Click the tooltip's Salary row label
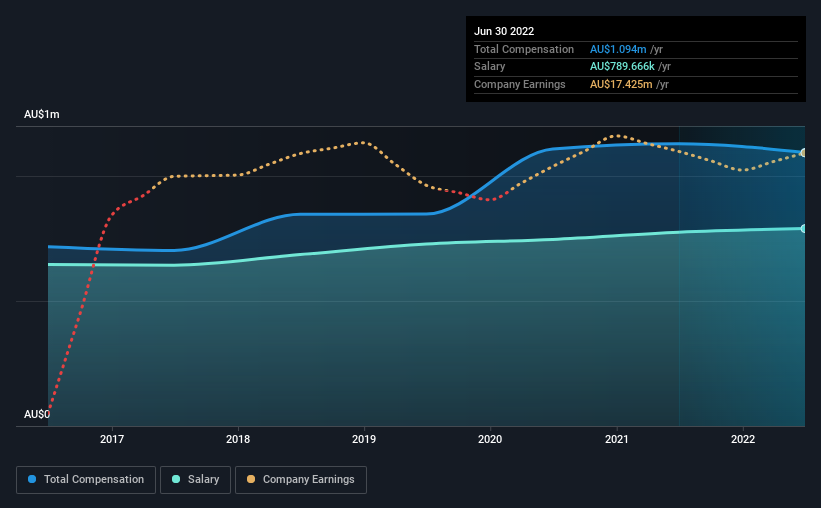Screen dimensions: 821x508 click(x=490, y=67)
